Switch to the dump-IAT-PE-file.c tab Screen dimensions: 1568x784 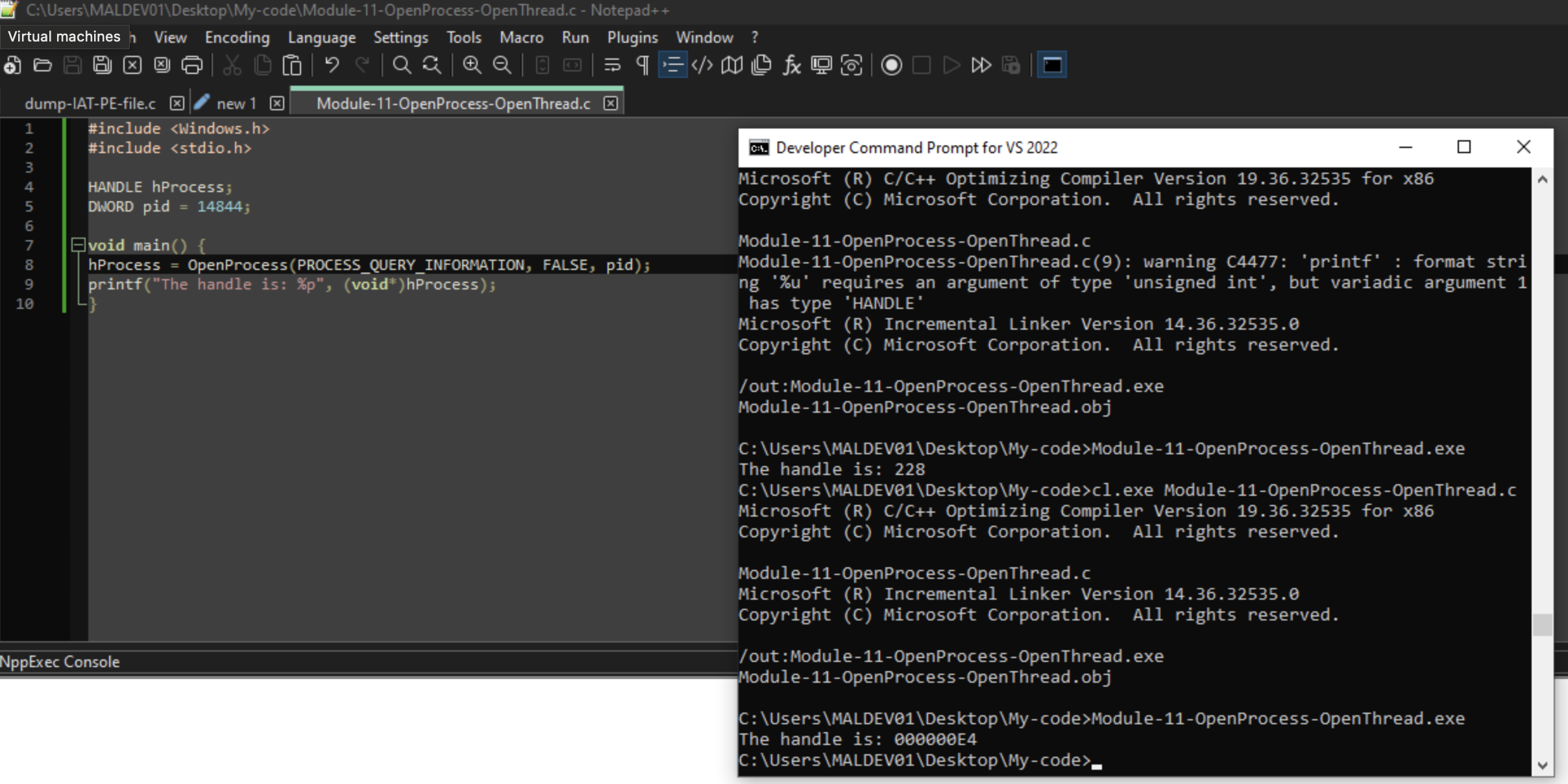pos(90,104)
